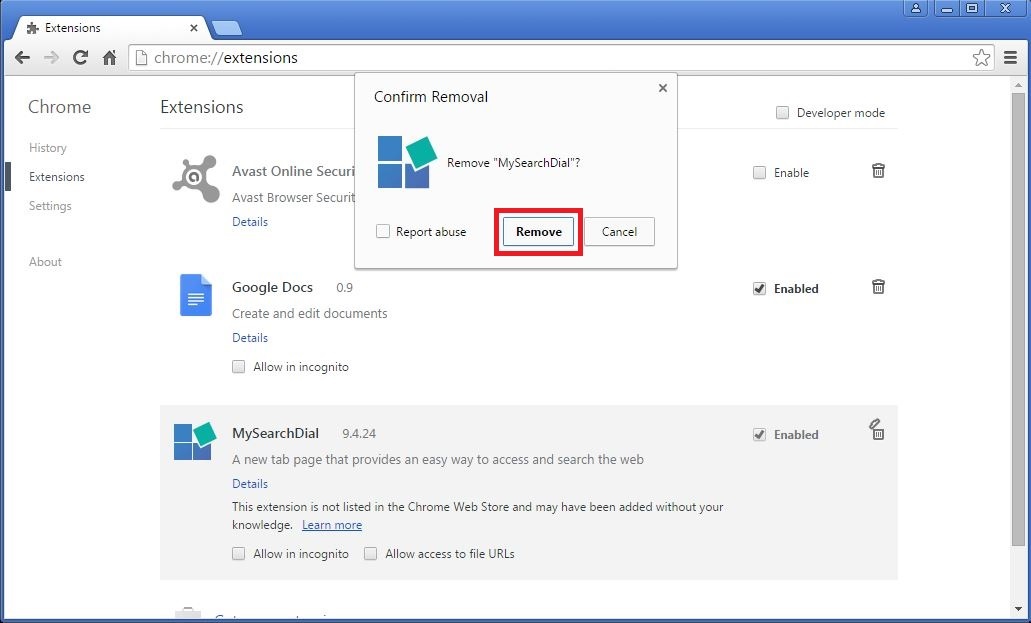Close the Confirm Removal dialog with X
The height and width of the screenshot is (623, 1031).
coord(663,88)
